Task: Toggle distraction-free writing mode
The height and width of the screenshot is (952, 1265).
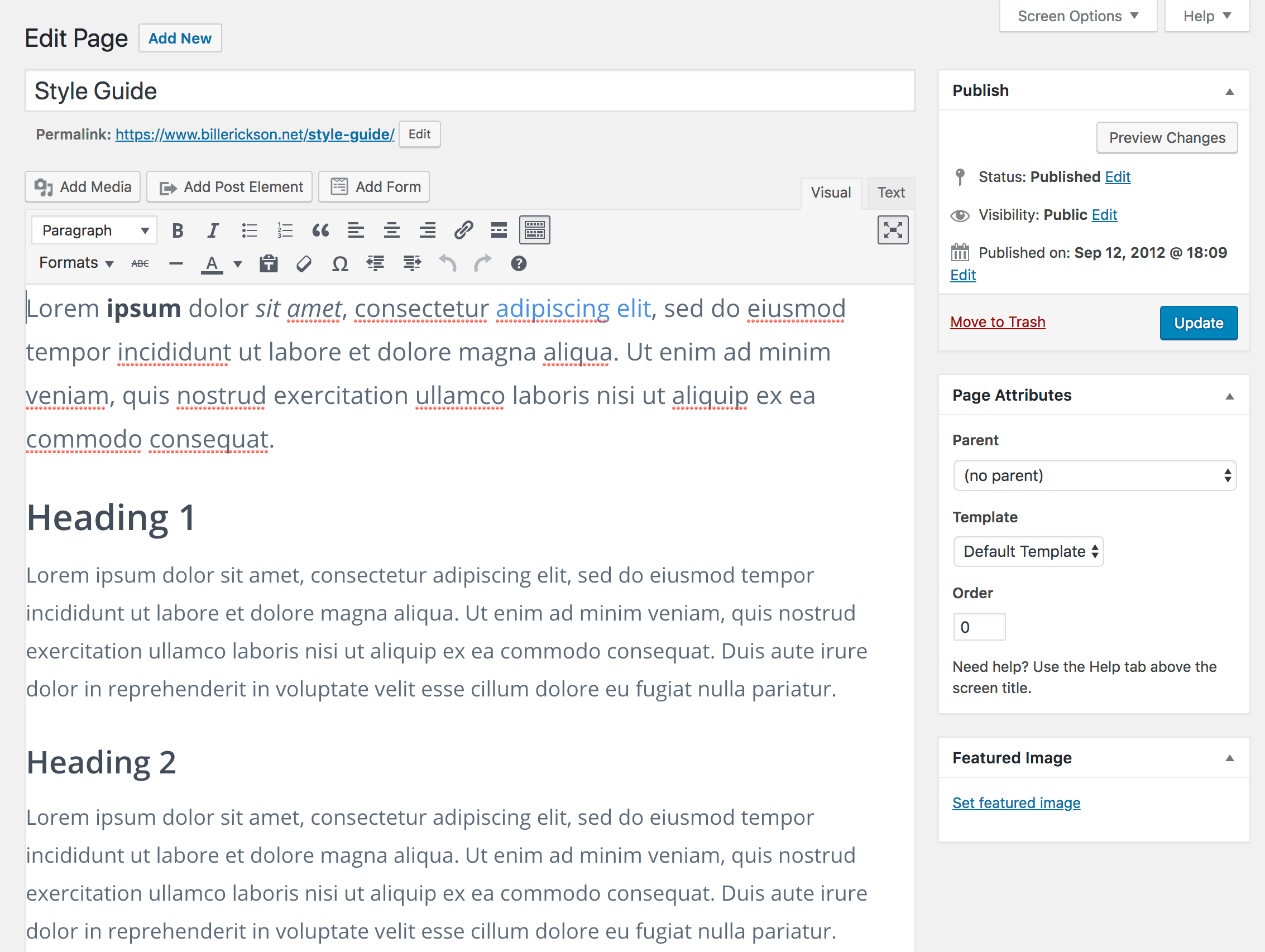Action: [x=892, y=230]
